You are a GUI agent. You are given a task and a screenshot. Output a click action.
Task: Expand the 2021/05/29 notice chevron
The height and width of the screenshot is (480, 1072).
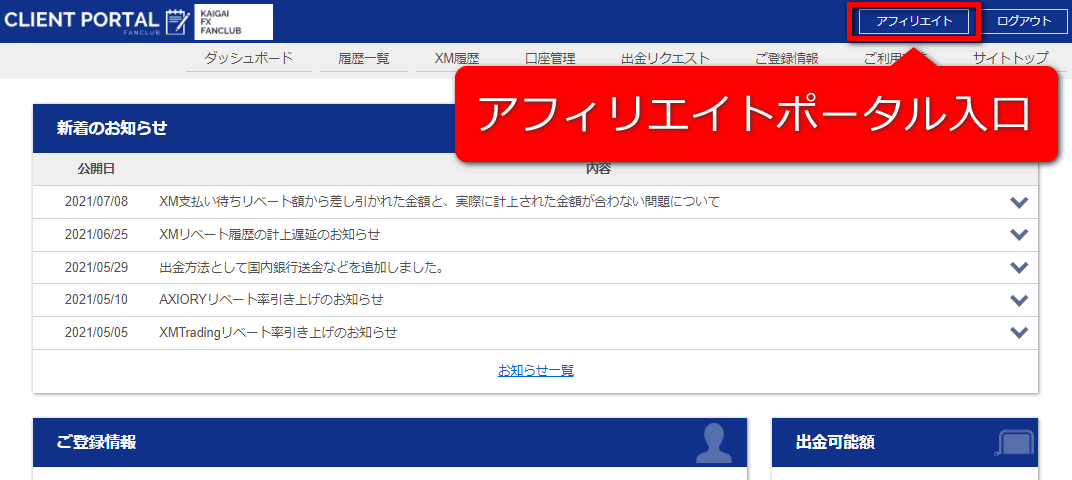pos(1019,267)
